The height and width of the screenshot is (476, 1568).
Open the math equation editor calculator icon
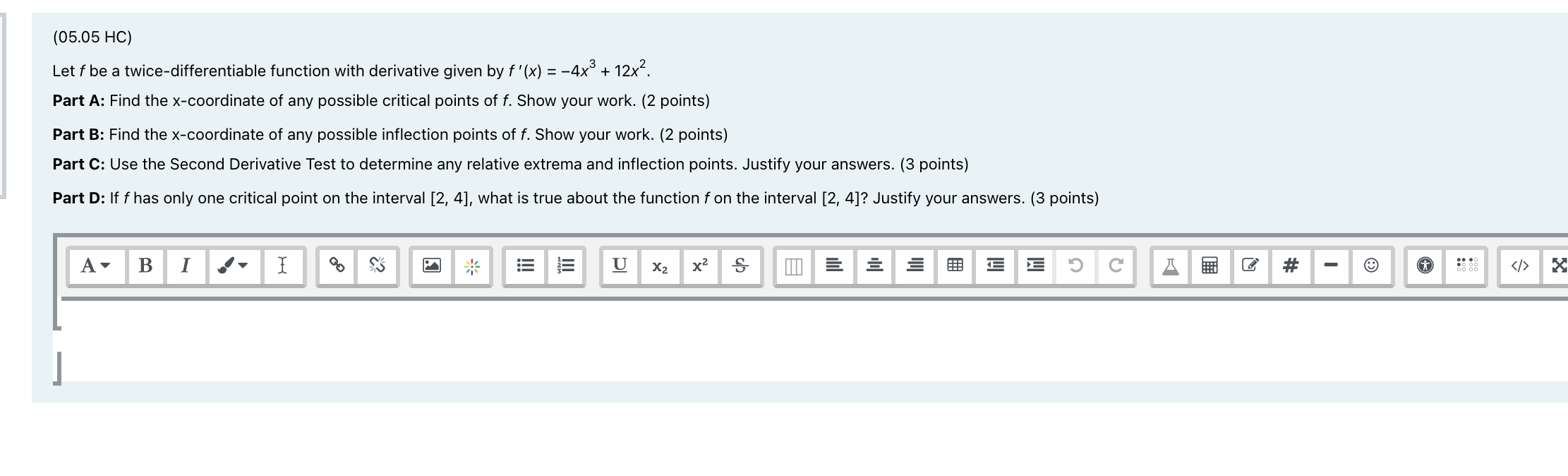[x=1209, y=266]
